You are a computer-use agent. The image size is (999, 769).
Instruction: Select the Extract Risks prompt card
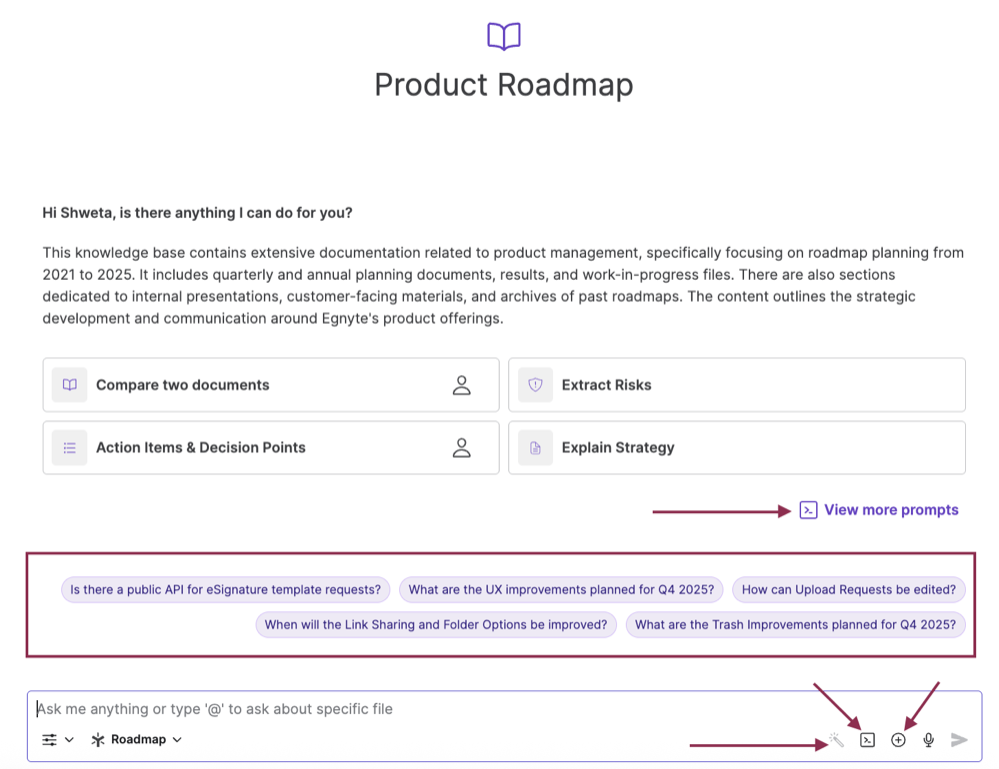click(x=737, y=384)
